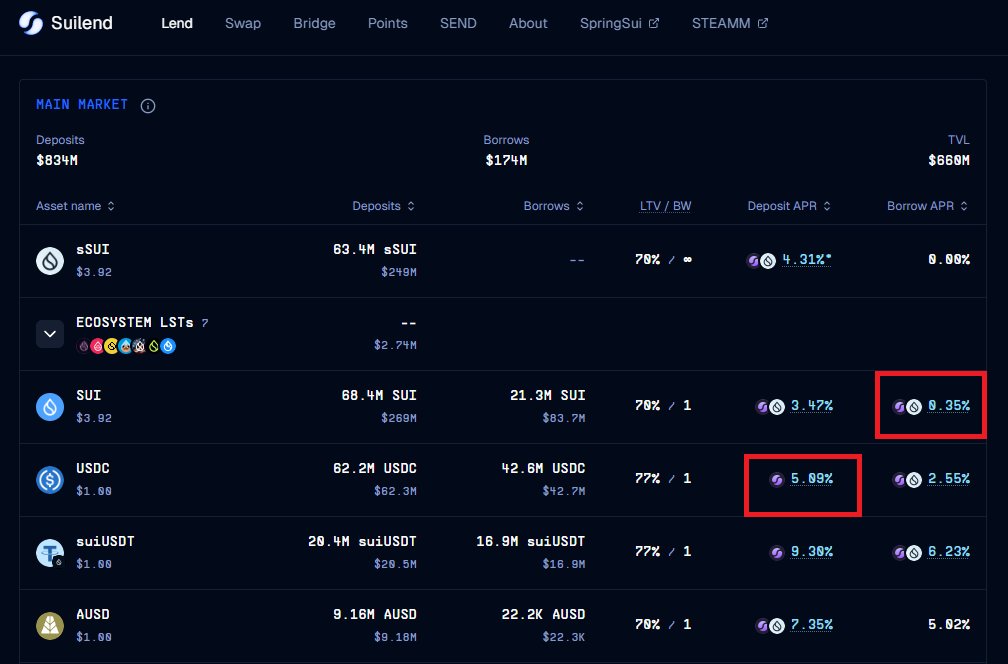Click the USDC 5.09% deposit APR value
This screenshot has width=1008, height=664.
[x=811, y=479]
